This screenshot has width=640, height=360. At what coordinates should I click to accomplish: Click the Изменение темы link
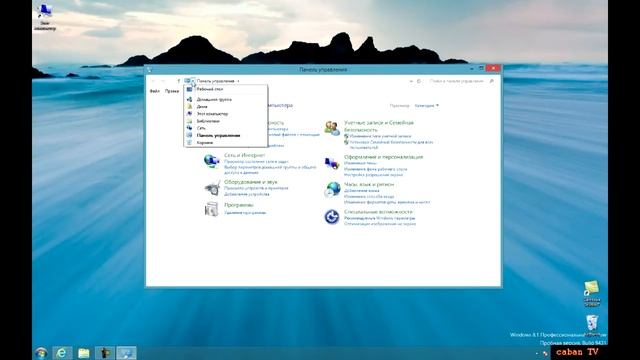[360, 163]
